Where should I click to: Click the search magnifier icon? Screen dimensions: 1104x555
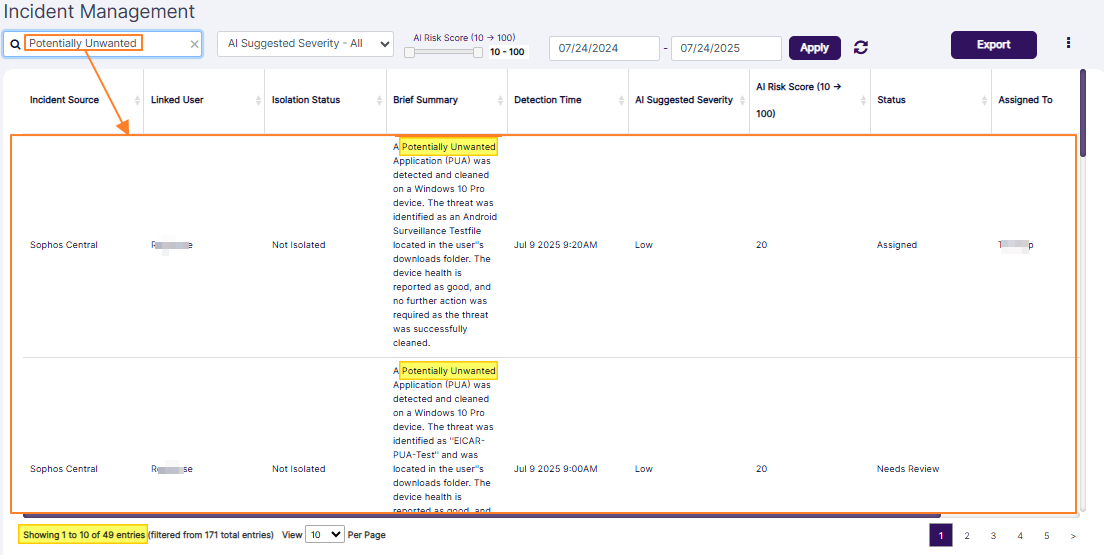click(x=15, y=44)
